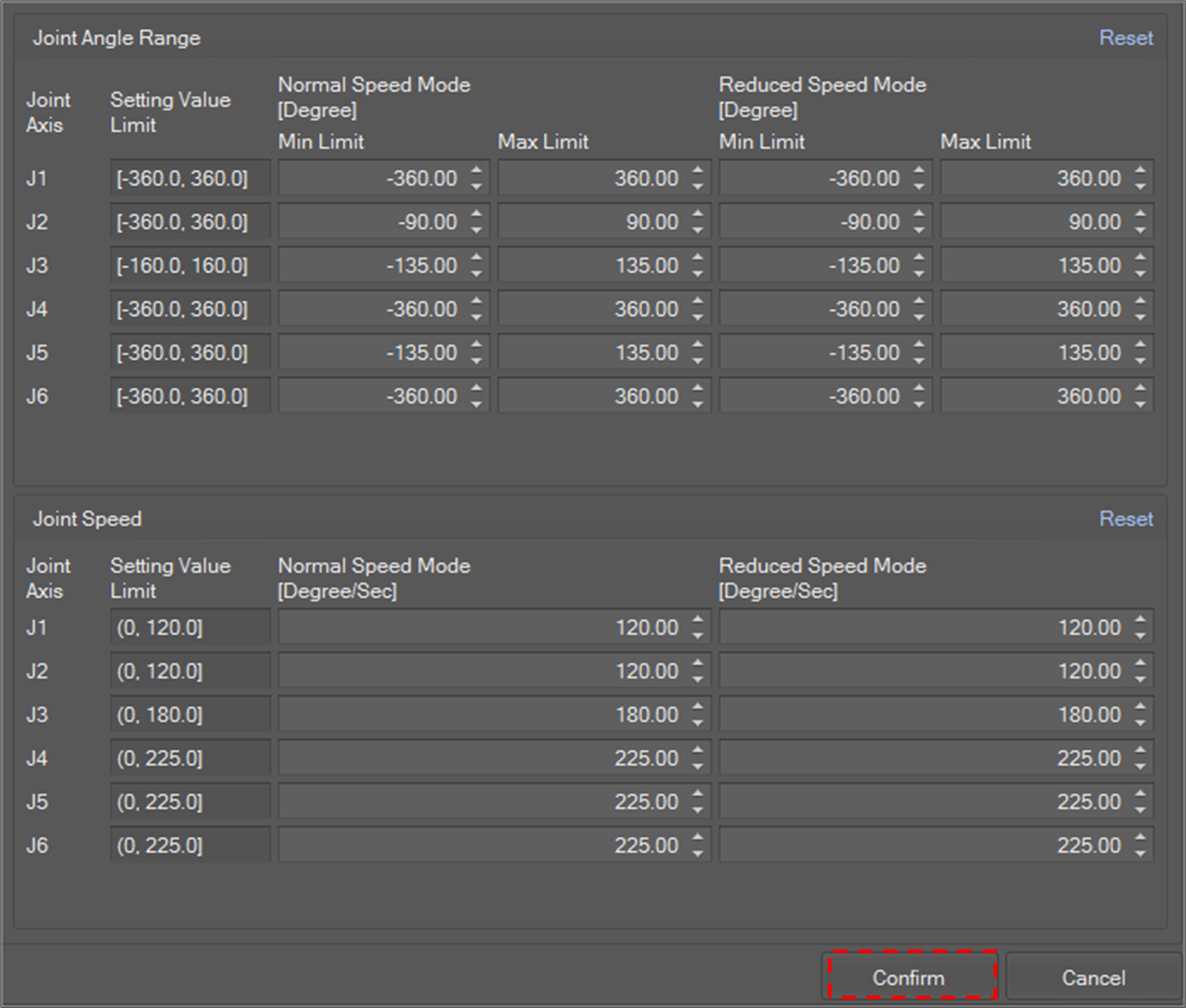Screen dimensions: 1186x1008
Task: Decrease J2 Normal Speed Mode max angle limit
Action: coord(698,230)
